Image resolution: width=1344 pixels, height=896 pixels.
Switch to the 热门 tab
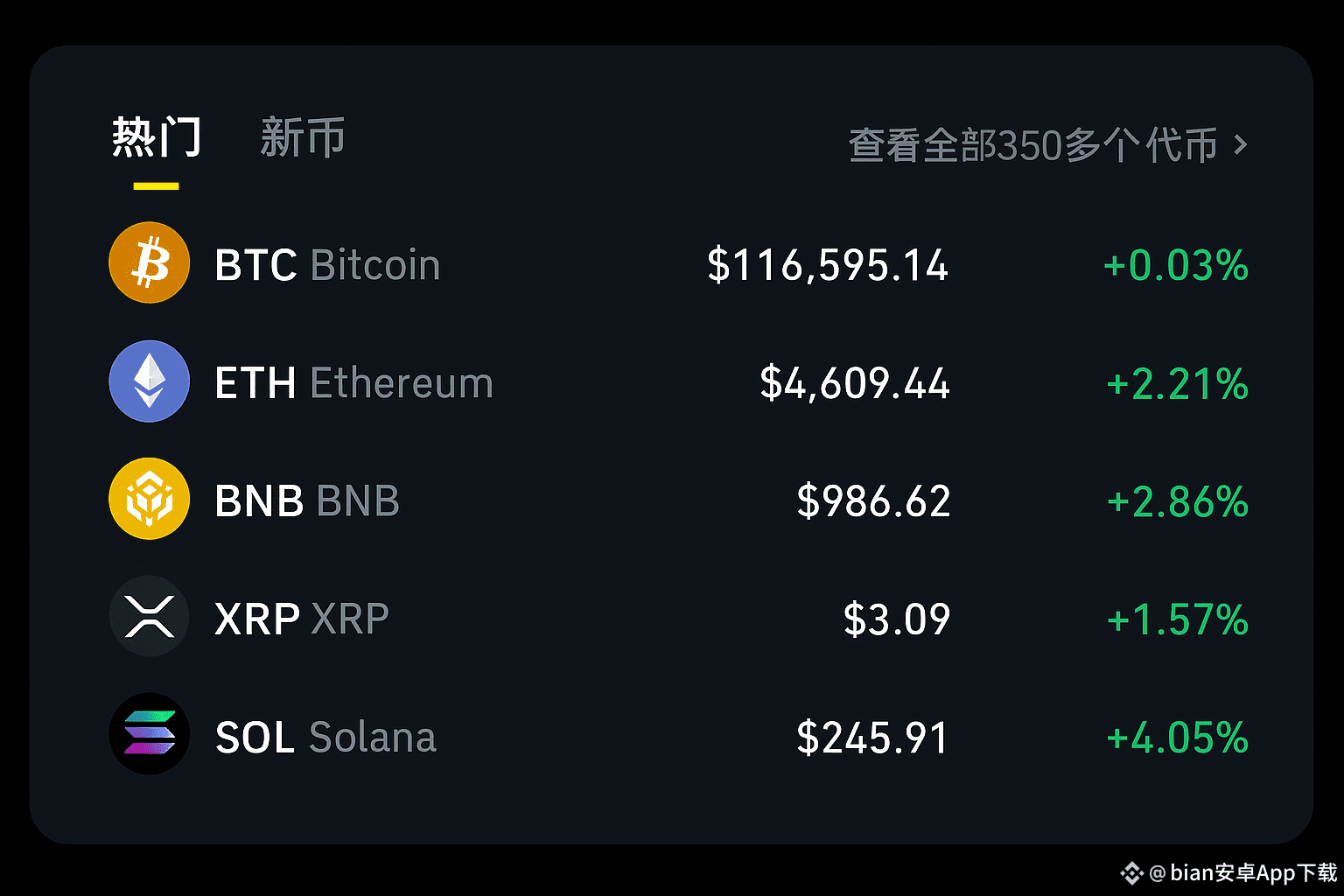point(157,138)
